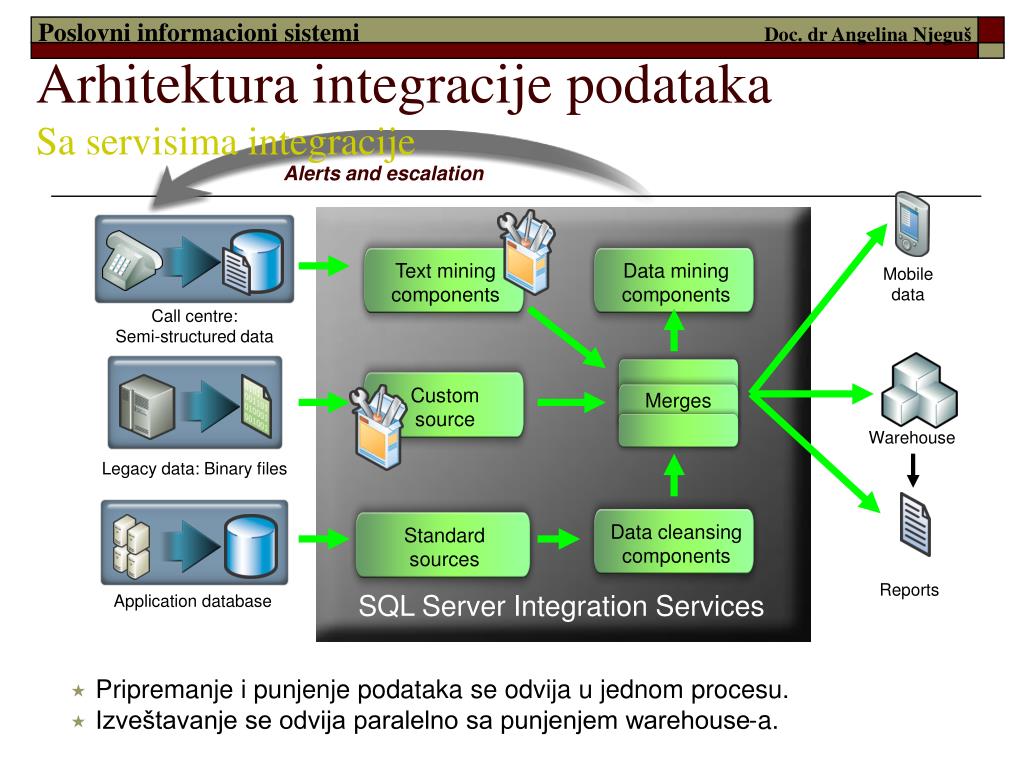Select the Data mining components box

pyautogui.click(x=674, y=281)
